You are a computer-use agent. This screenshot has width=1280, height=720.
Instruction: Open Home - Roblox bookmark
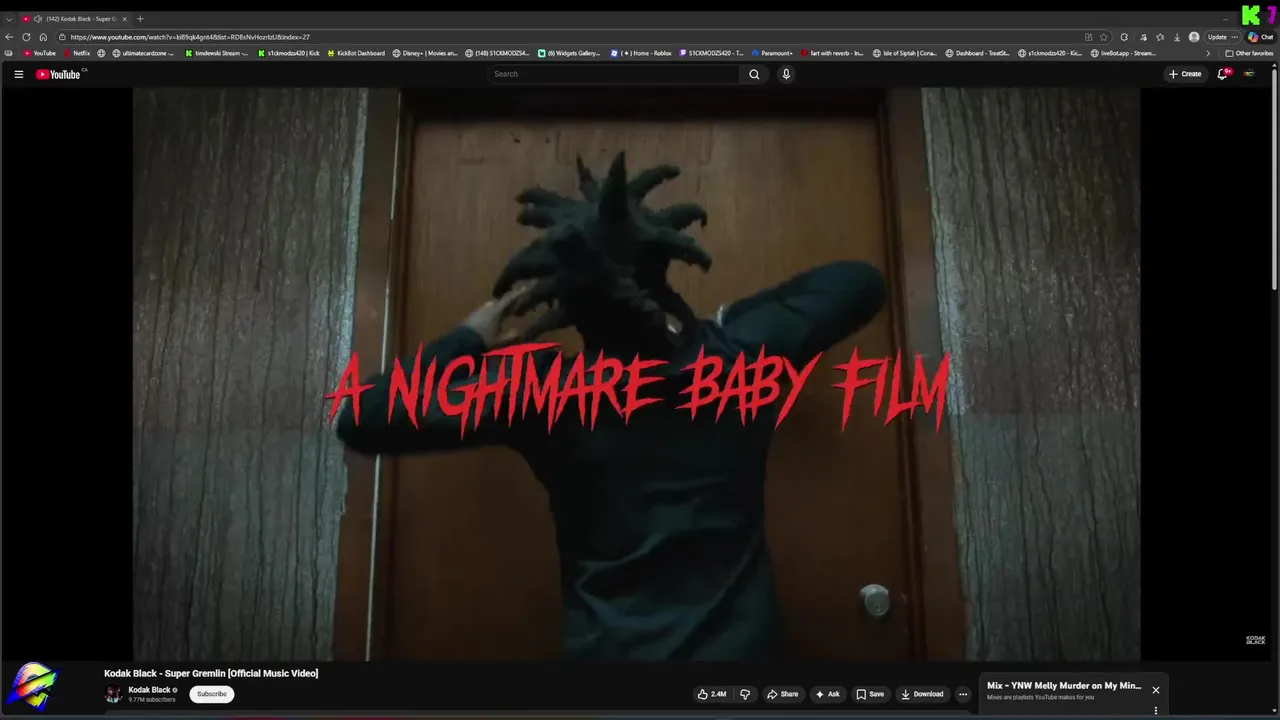click(642, 53)
